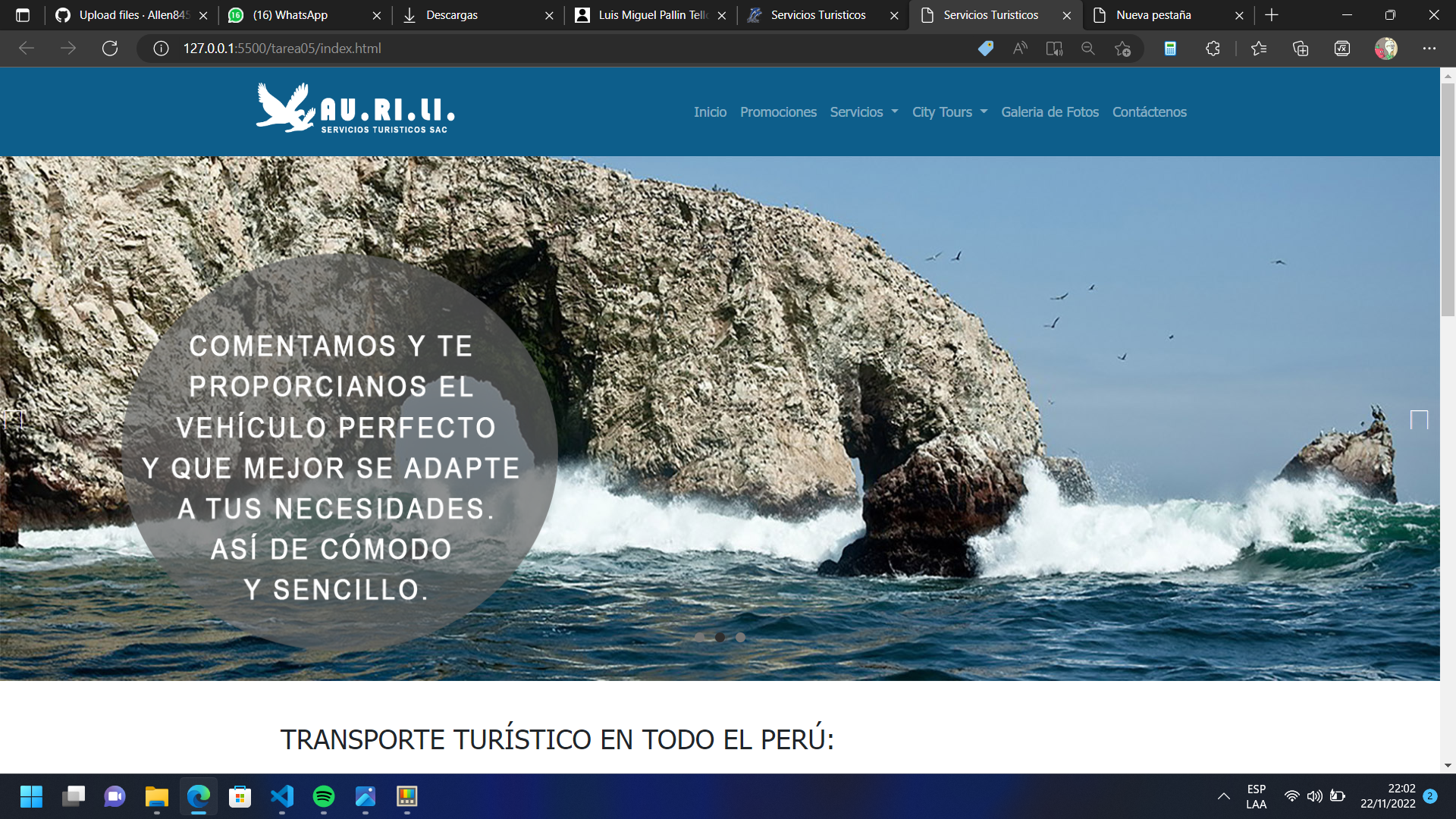Click the shopping tag icon in address bar
Screen dimensions: 1456x819
985,48
